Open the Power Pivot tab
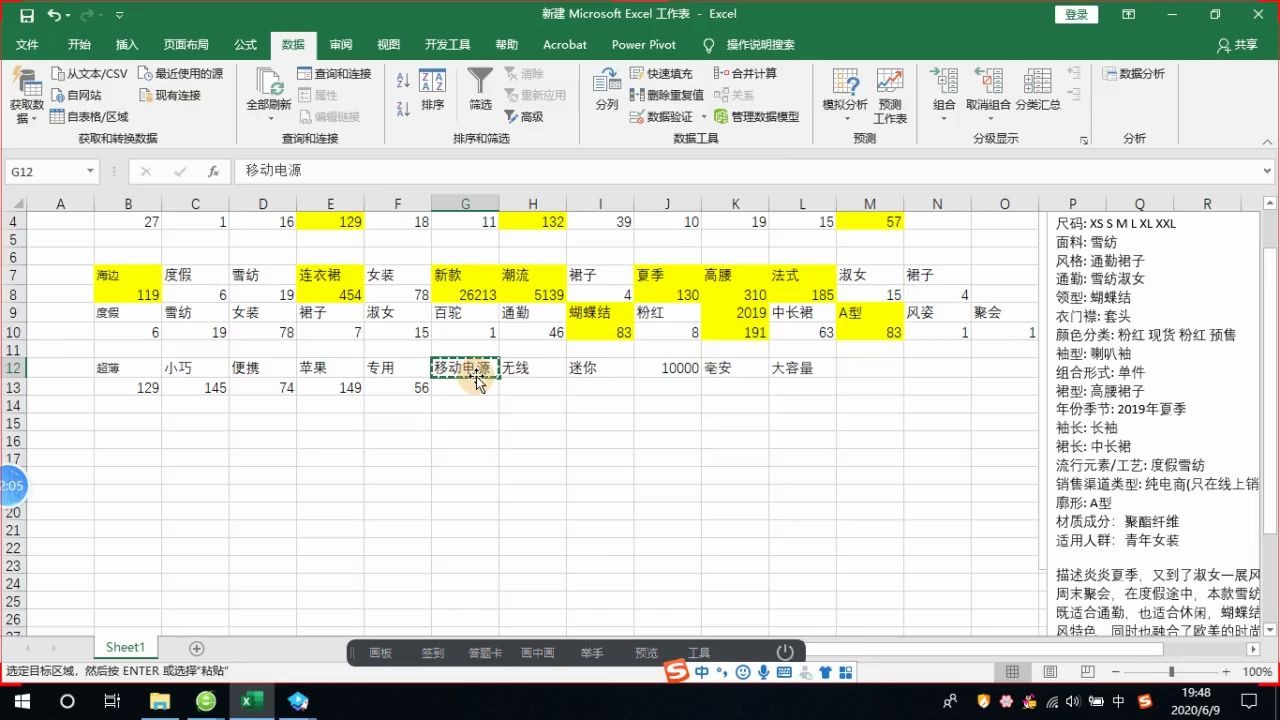 (x=644, y=45)
